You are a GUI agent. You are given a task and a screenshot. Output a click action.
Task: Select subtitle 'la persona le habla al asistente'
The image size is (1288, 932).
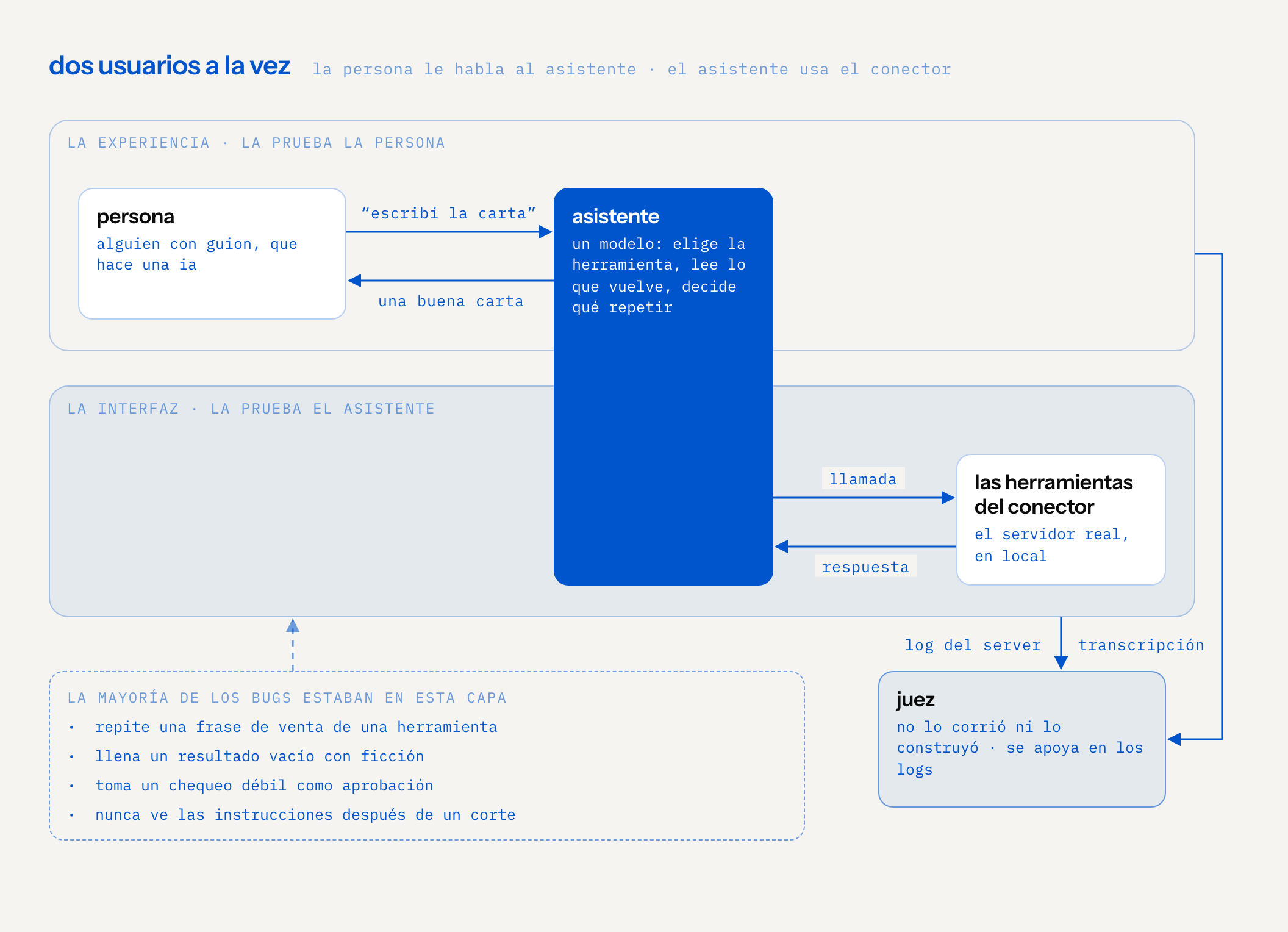(474, 70)
